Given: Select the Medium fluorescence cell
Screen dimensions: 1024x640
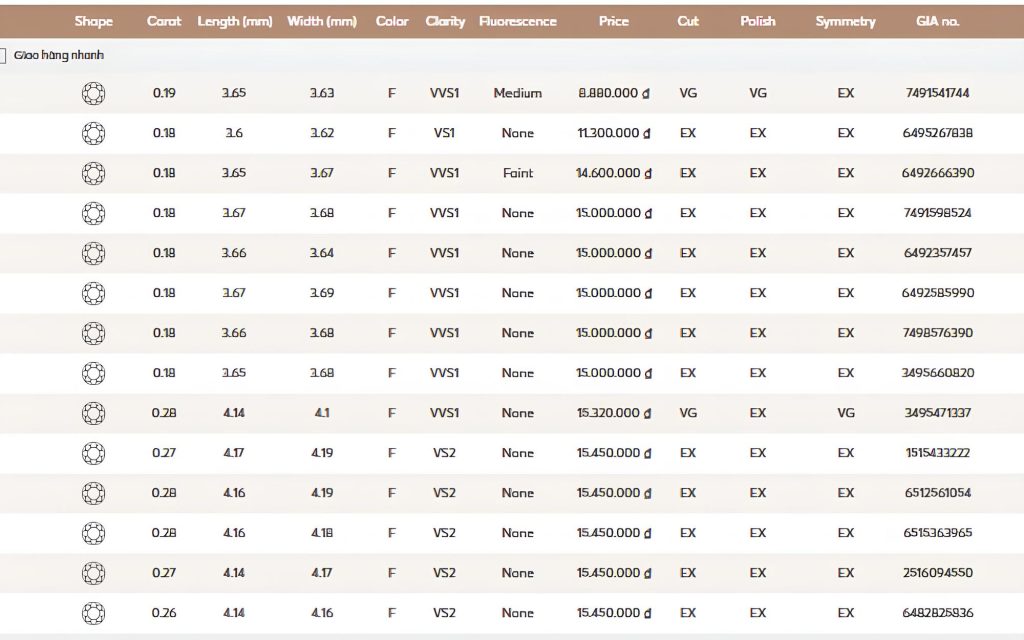Looking at the screenshot, I should (518, 93).
